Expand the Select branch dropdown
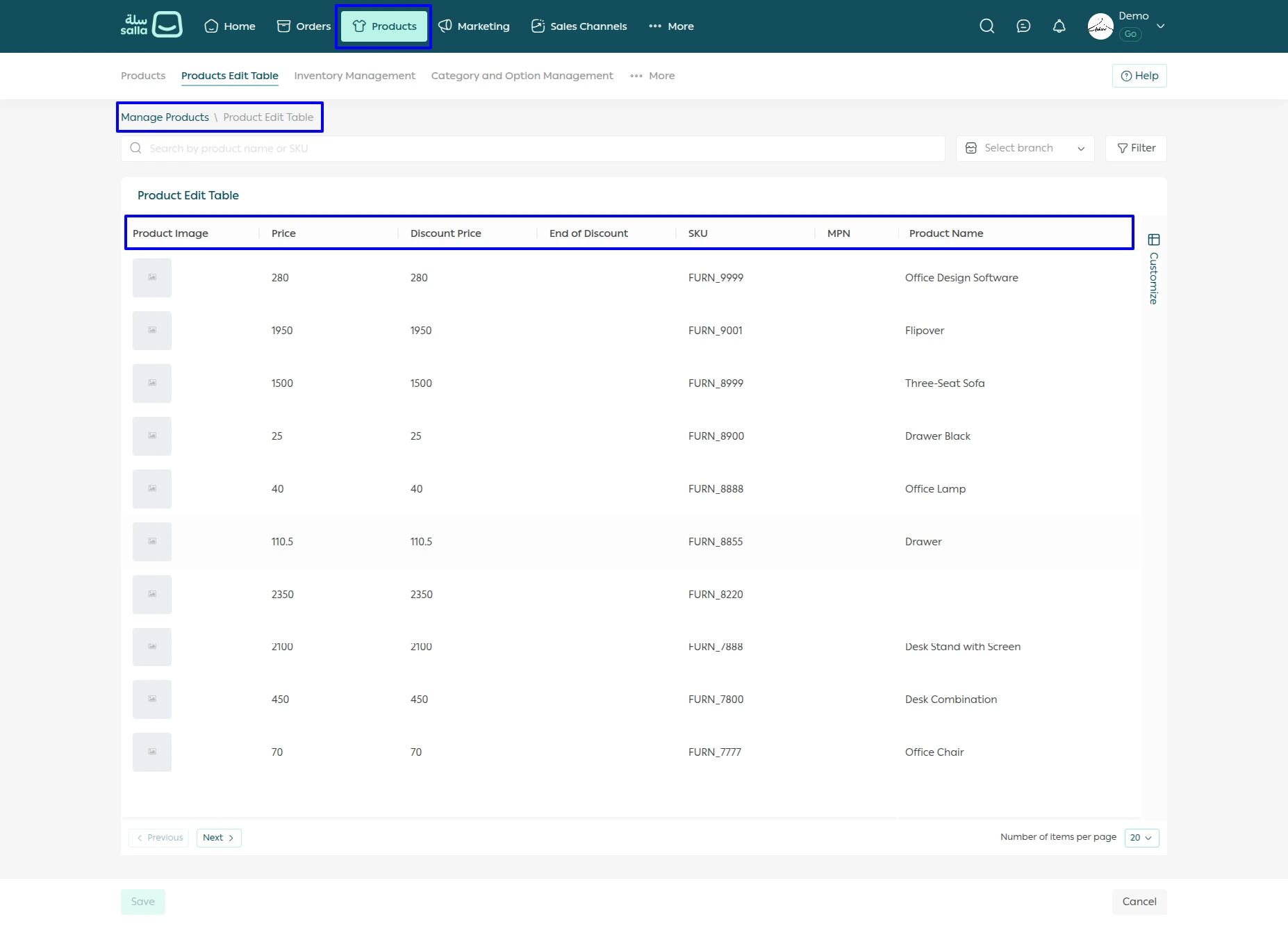This screenshot has width=1288, height=926. [1025, 148]
